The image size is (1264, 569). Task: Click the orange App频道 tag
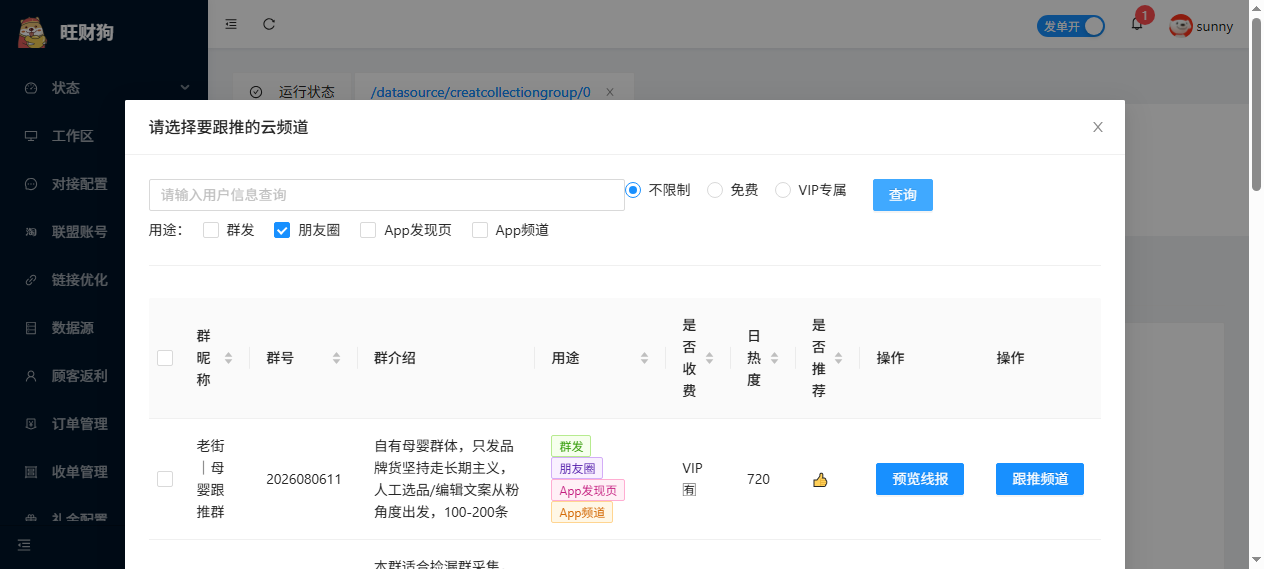582,512
